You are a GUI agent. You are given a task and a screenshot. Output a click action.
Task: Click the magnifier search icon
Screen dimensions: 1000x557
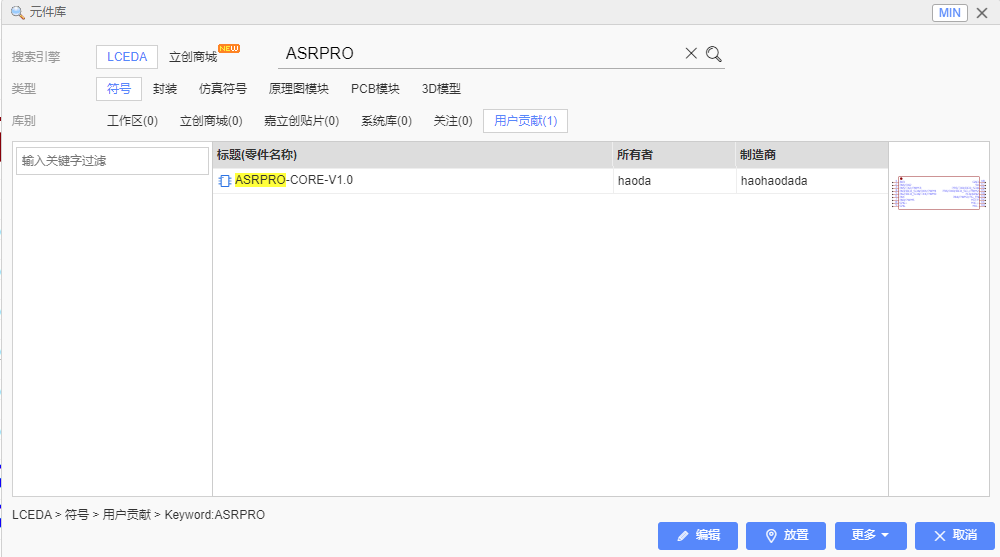click(714, 54)
